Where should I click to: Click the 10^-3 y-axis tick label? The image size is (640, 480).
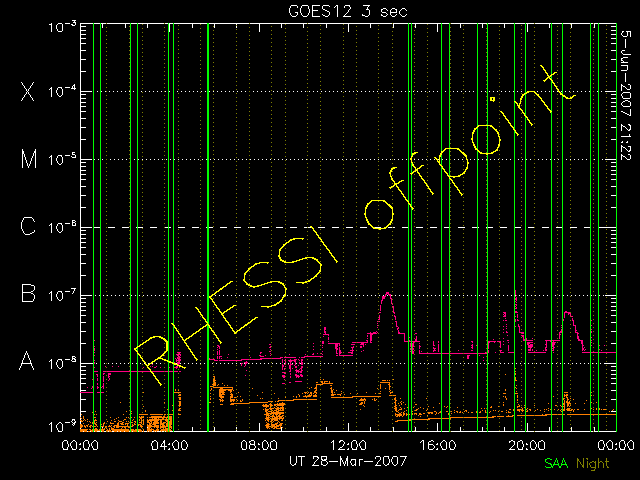[62, 28]
